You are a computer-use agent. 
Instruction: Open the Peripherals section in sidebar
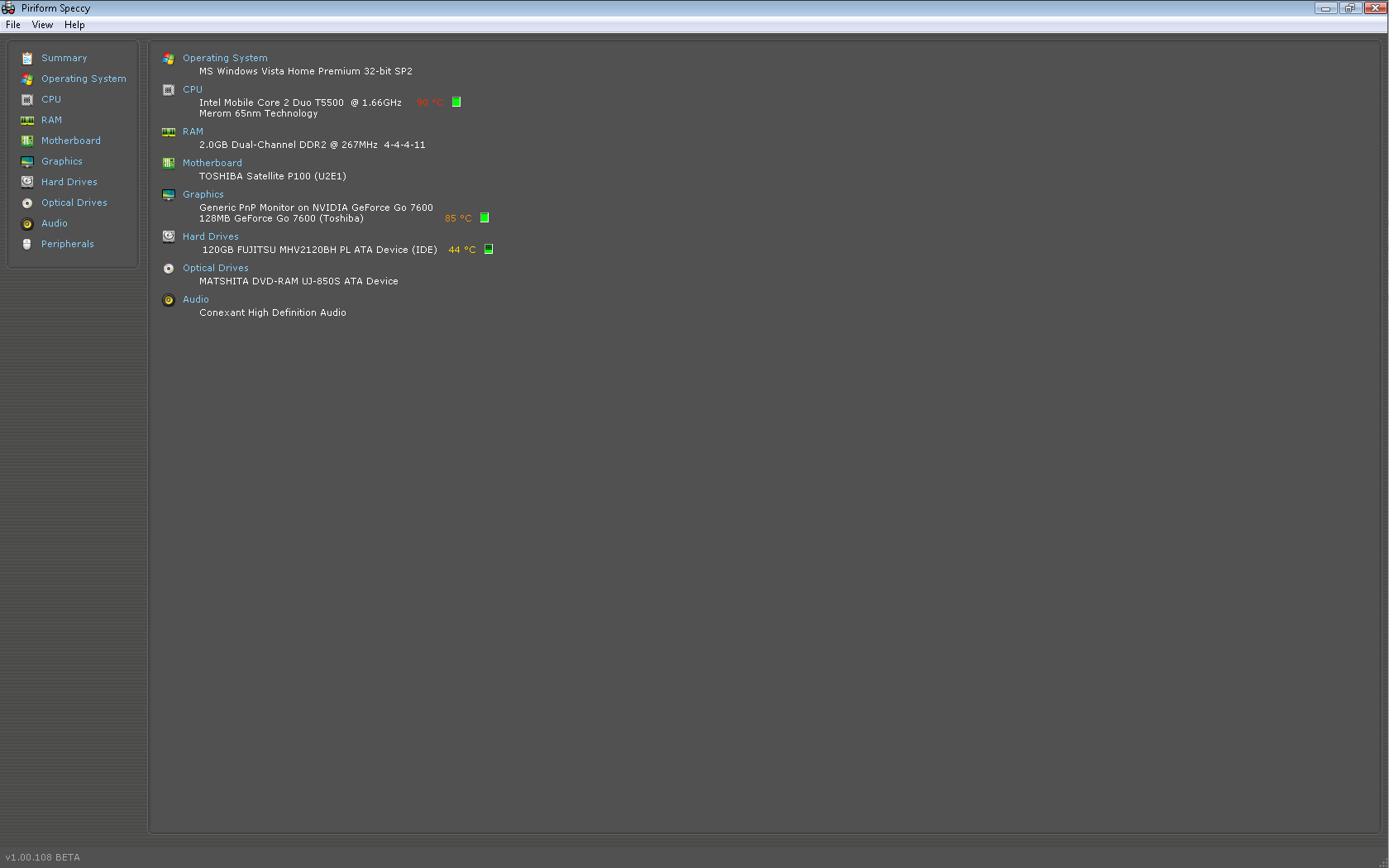68,244
